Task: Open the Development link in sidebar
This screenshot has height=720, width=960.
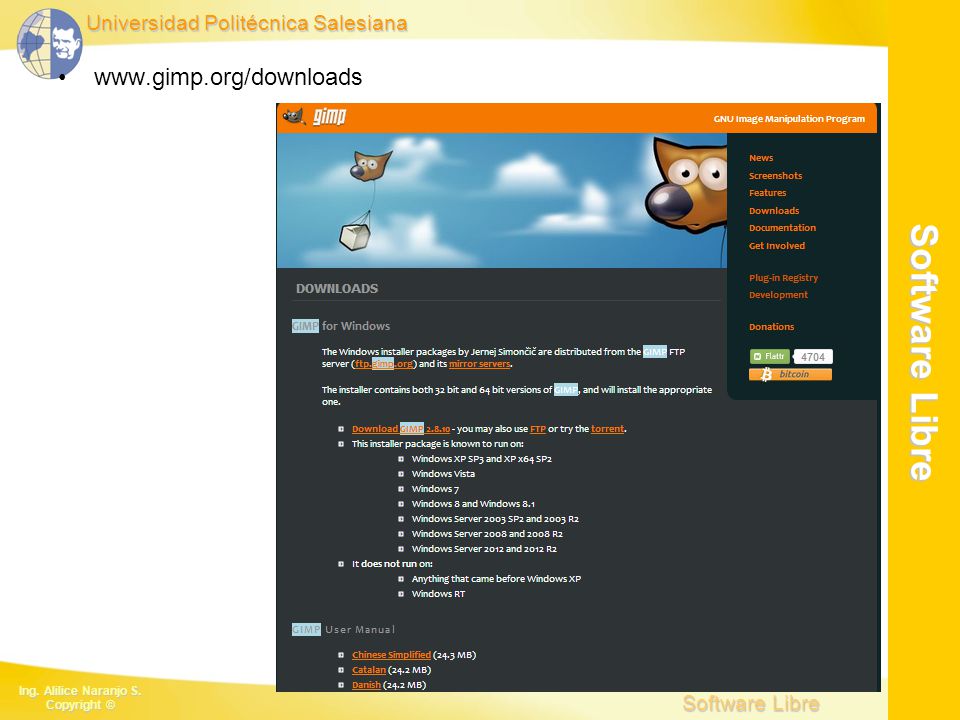Action: [778, 294]
